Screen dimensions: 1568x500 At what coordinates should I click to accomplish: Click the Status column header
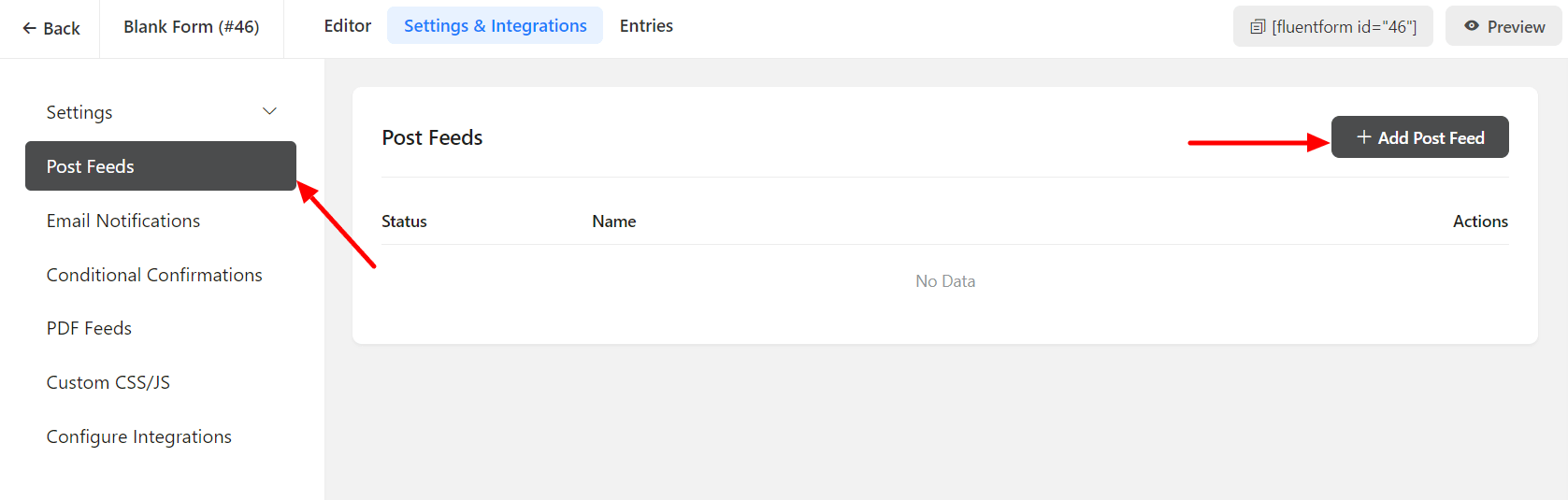point(404,221)
